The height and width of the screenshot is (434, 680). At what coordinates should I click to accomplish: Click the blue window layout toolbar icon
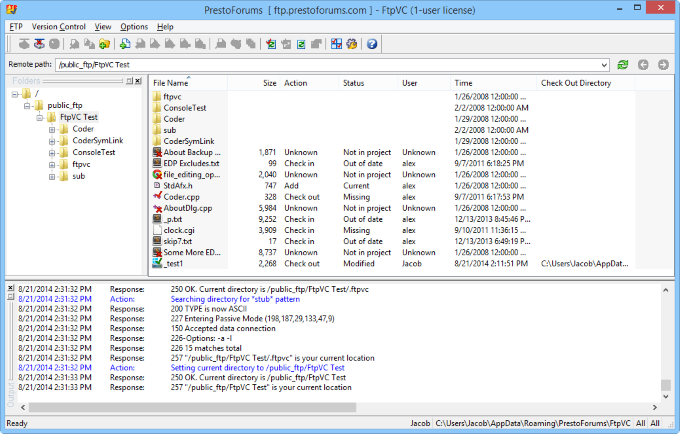337,44
